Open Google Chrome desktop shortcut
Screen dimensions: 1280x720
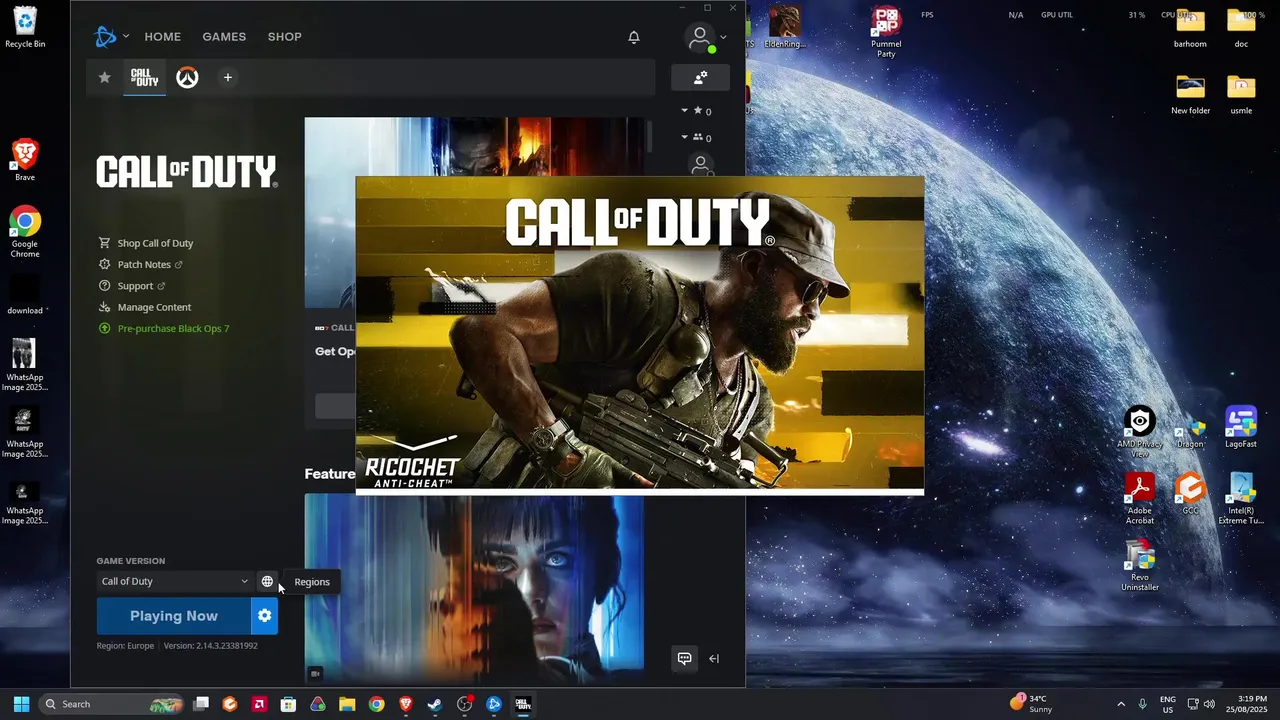25,232
